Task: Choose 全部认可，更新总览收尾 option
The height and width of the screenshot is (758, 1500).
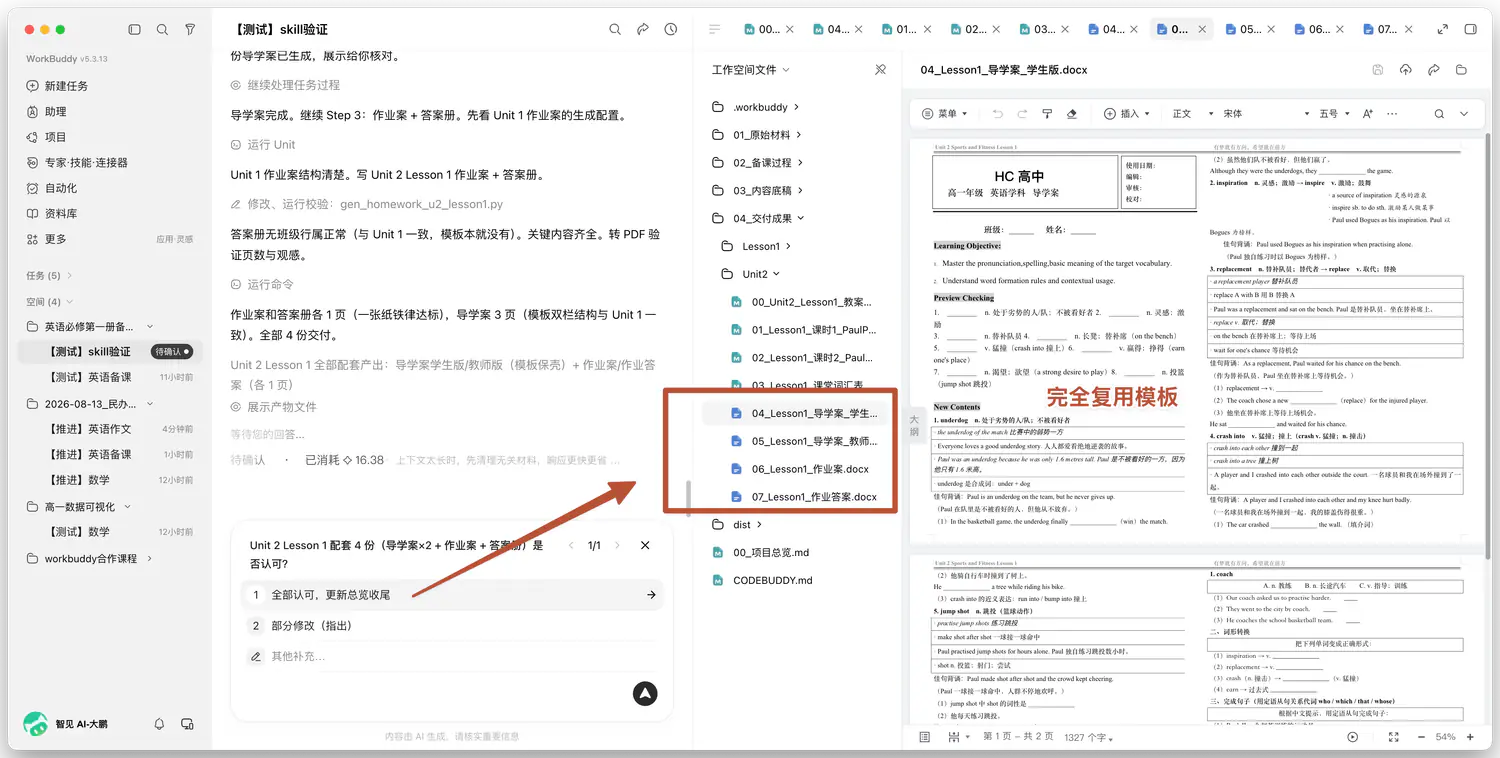Action: [x=450, y=595]
